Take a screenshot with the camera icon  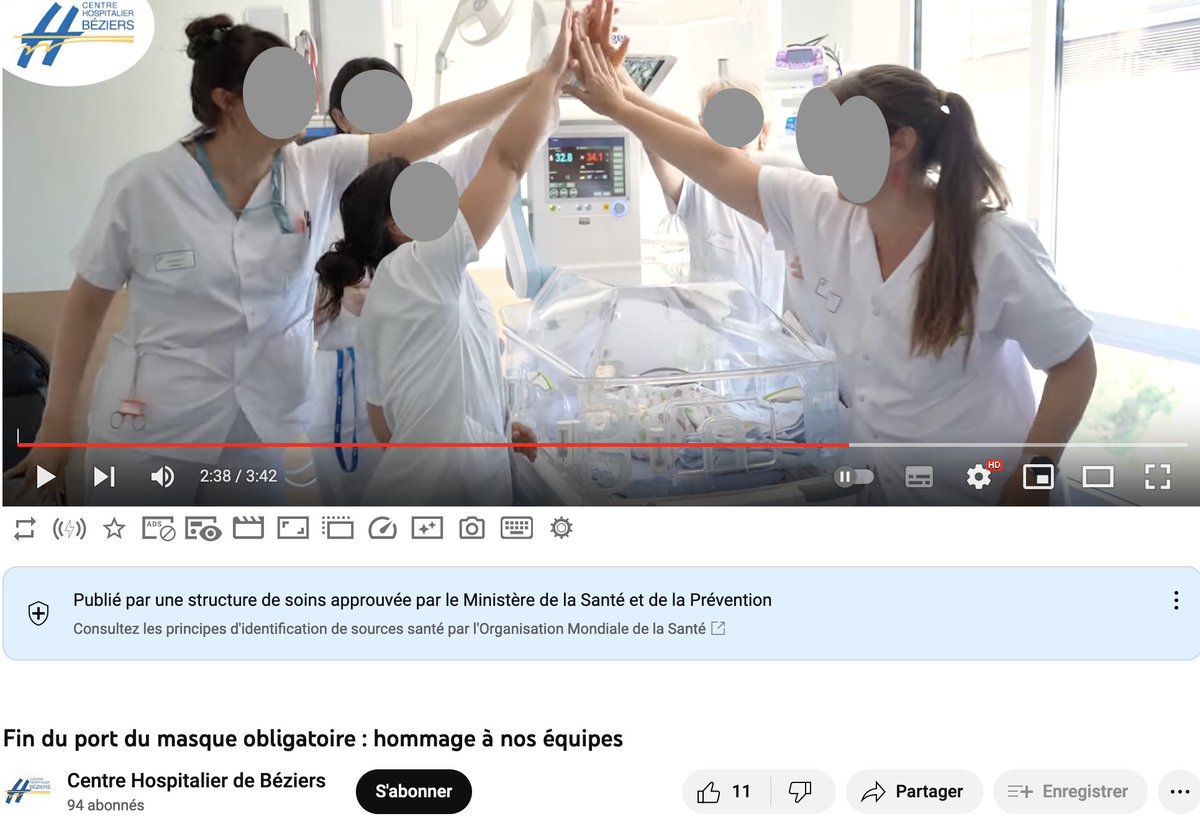pyautogui.click(x=472, y=528)
